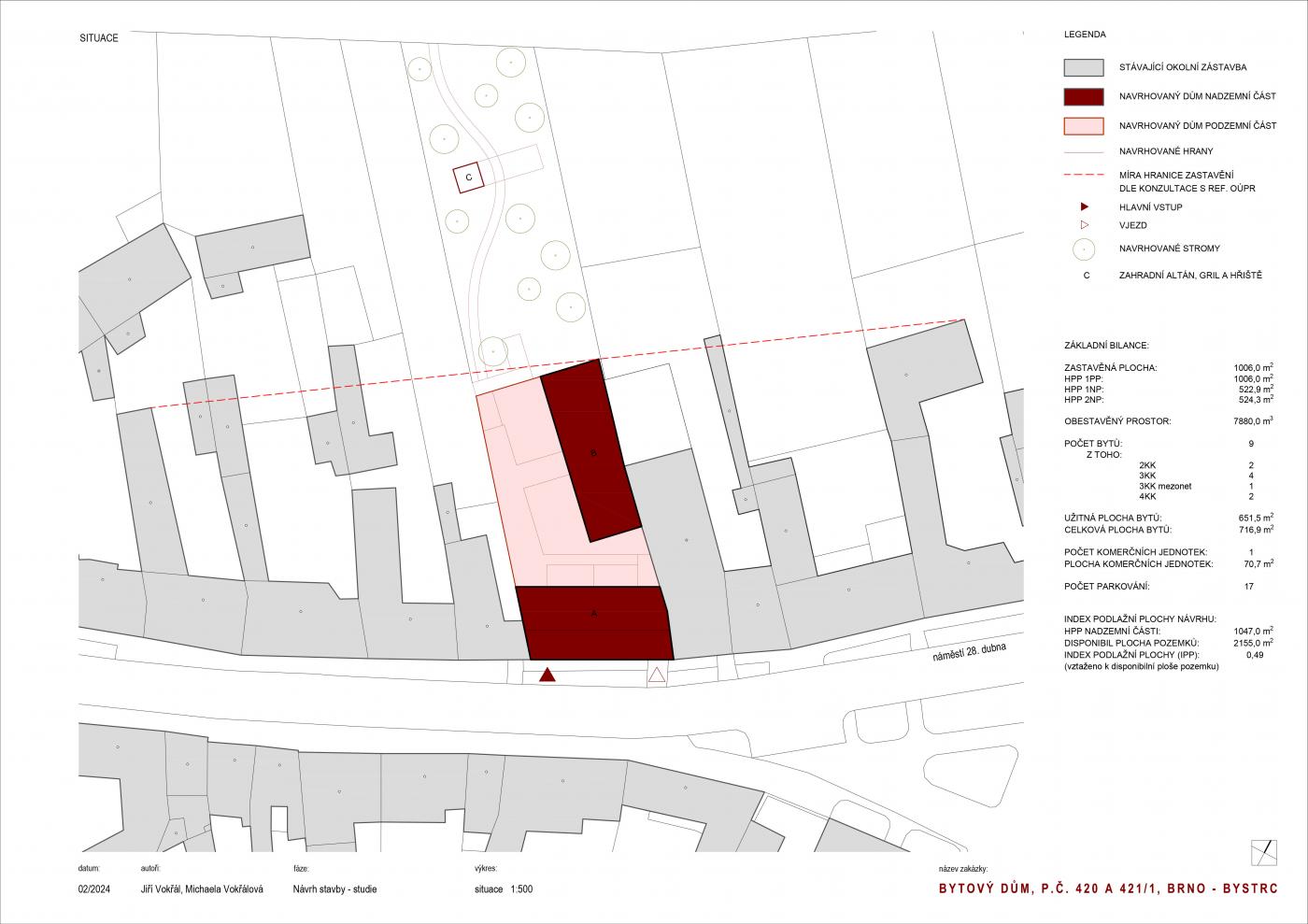Screen dimensions: 1308x924
Task: Click the date 02/2024 in the title block
Action: (94, 889)
